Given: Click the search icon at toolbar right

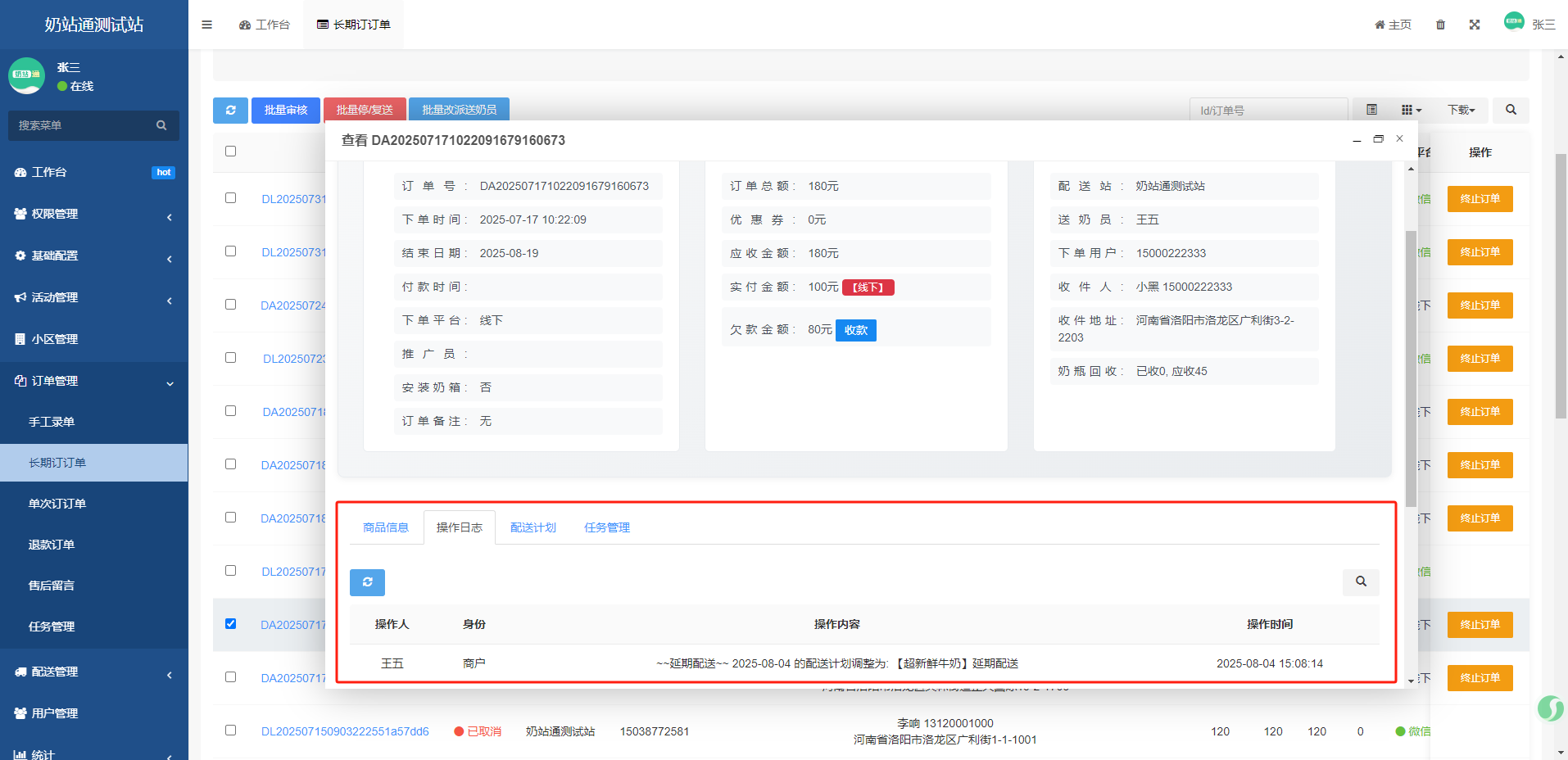Looking at the screenshot, I should (x=1511, y=110).
